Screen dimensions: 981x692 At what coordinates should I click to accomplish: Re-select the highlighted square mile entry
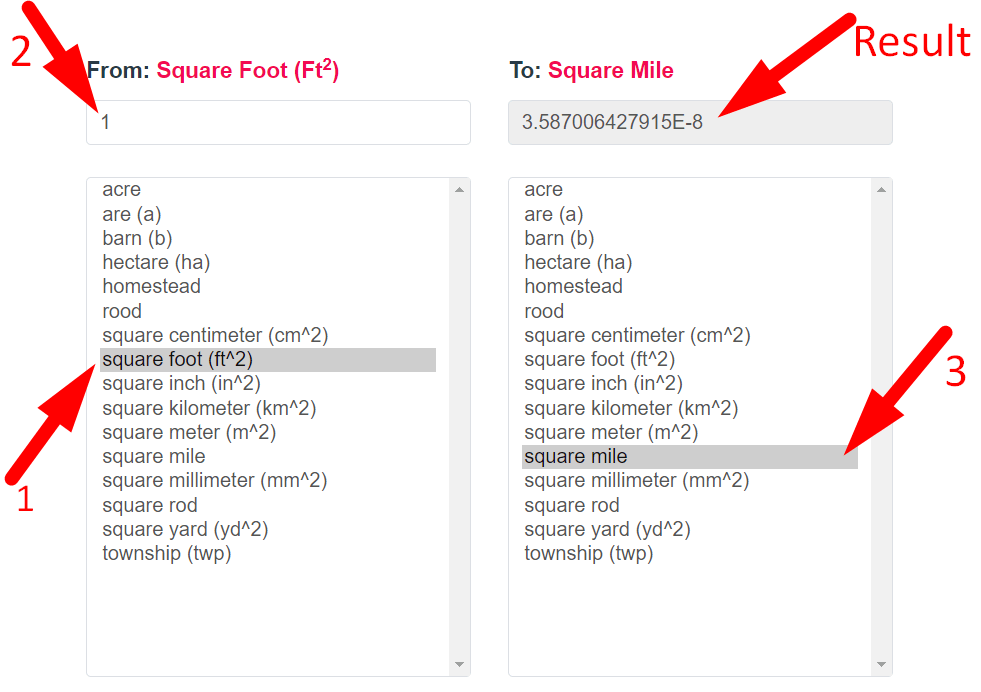pos(575,456)
